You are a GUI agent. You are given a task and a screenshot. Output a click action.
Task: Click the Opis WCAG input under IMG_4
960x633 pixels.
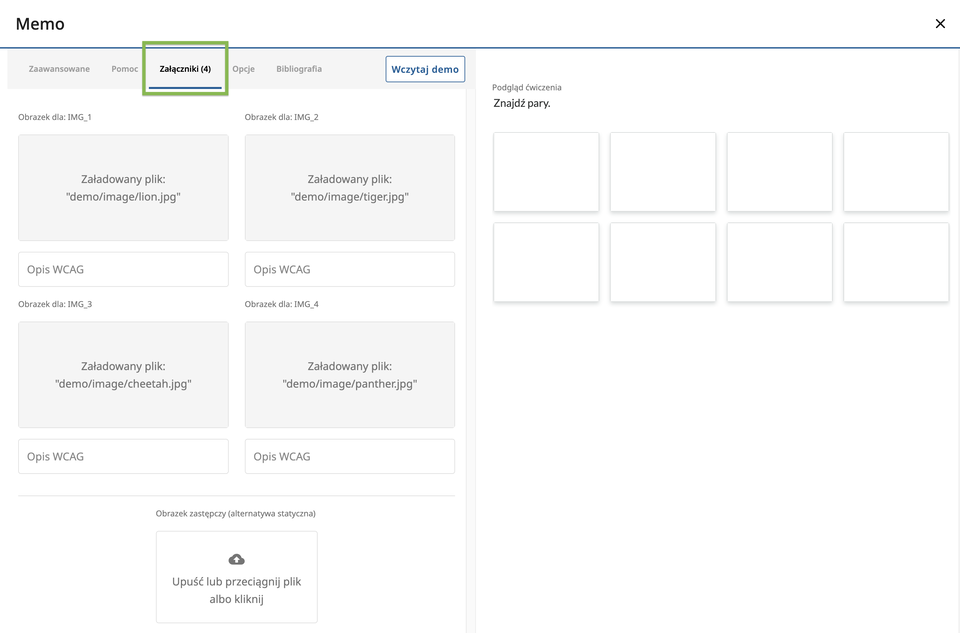[350, 457]
